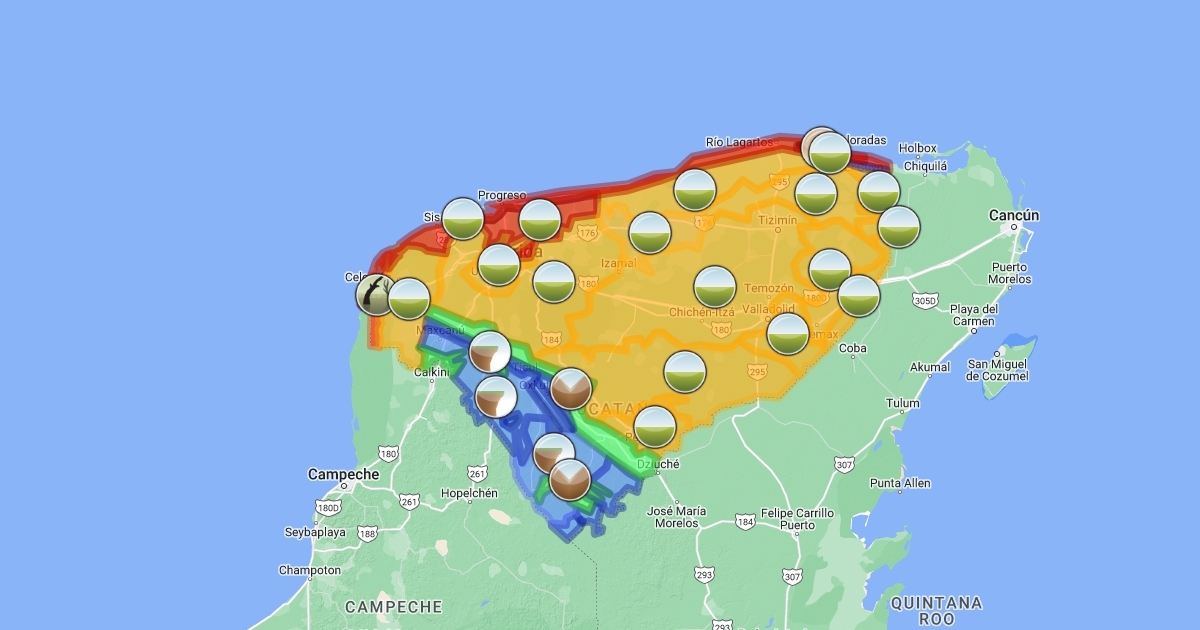Screen dimensions: 1200x630
Task: Select the marker right of Izamal label
Action: [650, 233]
